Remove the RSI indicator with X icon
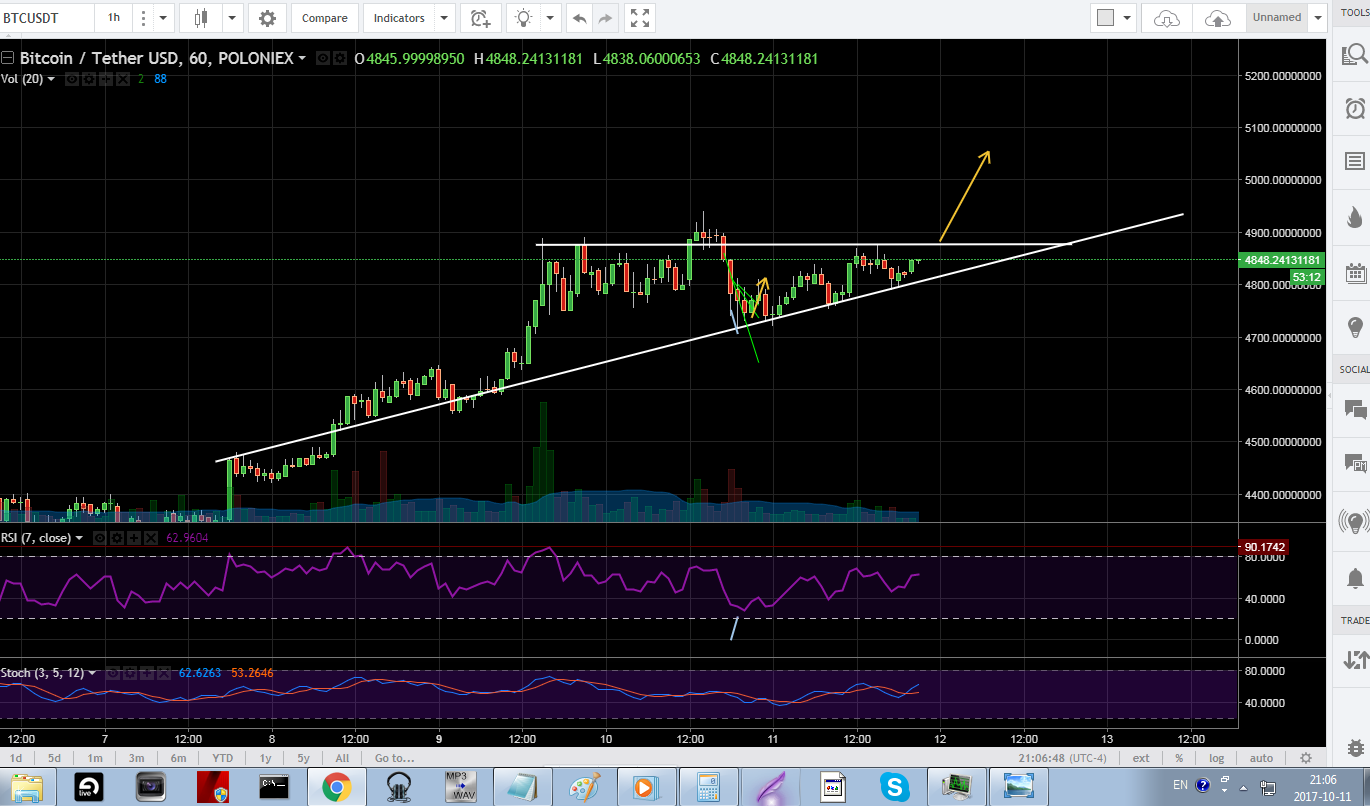The height and width of the screenshot is (806, 1370). point(151,538)
